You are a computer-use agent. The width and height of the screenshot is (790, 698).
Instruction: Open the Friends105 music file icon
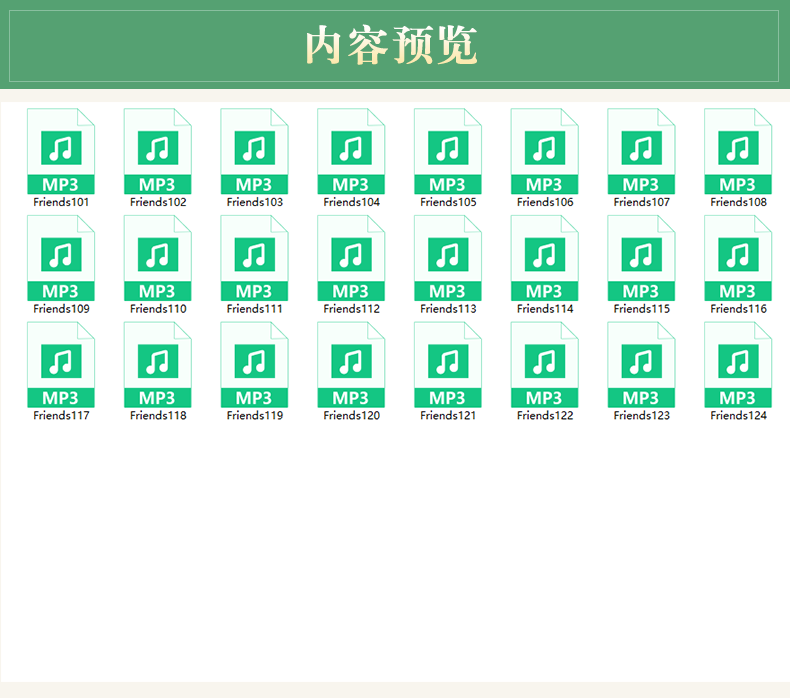pos(448,151)
